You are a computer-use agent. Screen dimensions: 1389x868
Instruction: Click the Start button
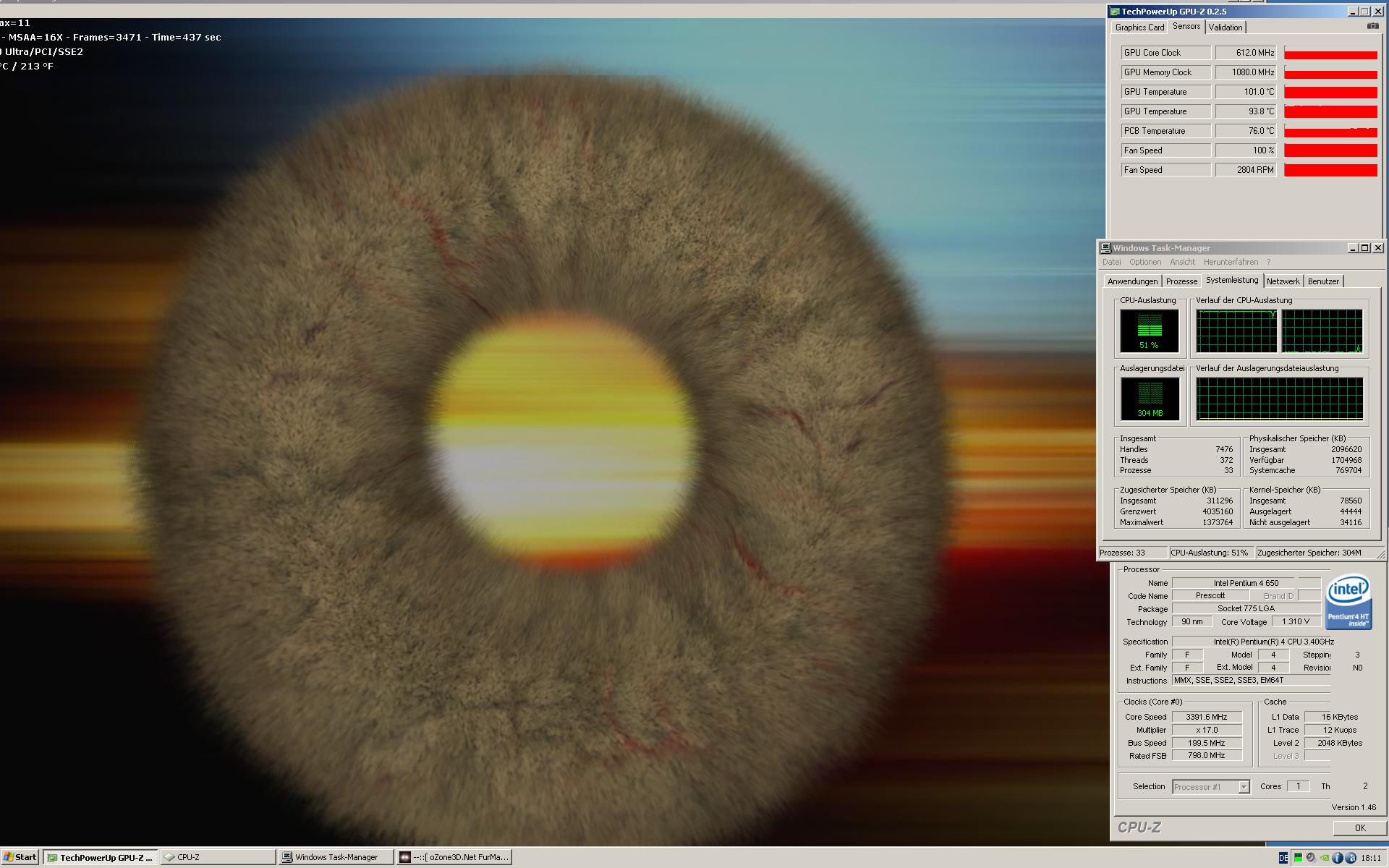pos(20,857)
